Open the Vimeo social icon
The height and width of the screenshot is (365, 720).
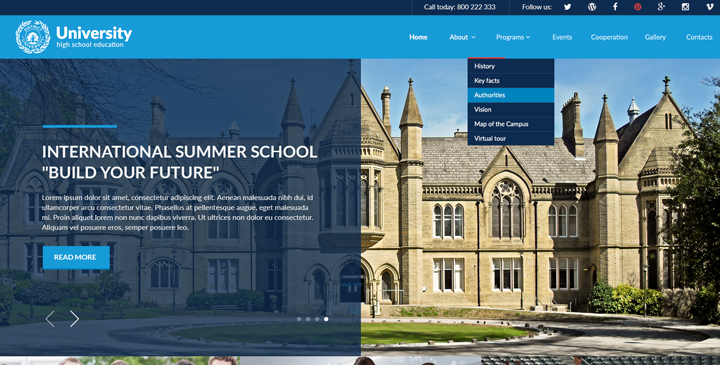[709, 7]
